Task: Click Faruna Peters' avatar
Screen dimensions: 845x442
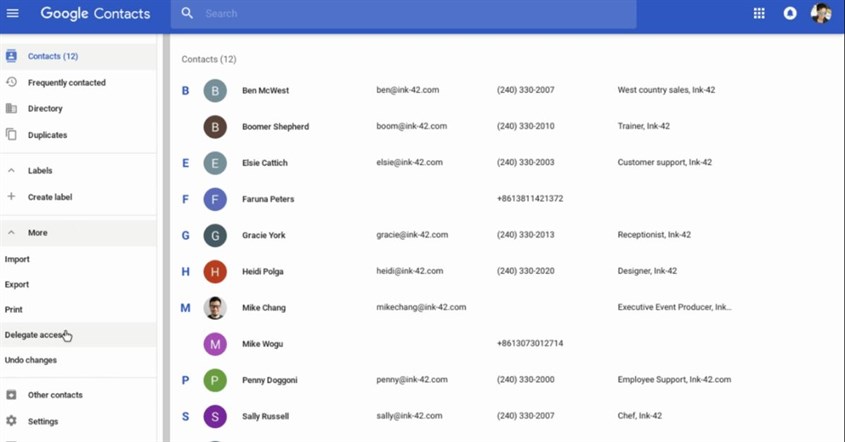Action: 215,199
